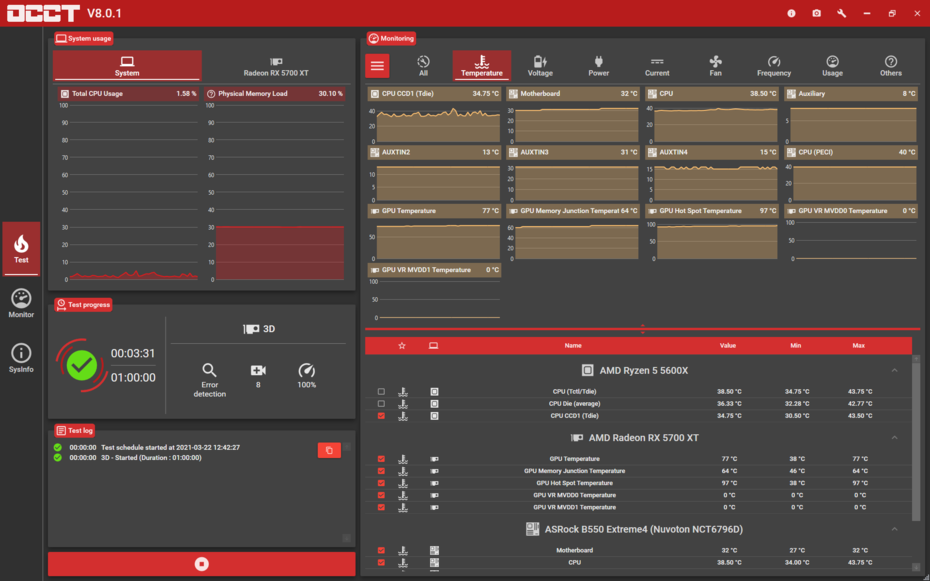Click the GPU Hot Spot Temperature graph
Viewport: 930px width, 581px height.
click(x=711, y=233)
